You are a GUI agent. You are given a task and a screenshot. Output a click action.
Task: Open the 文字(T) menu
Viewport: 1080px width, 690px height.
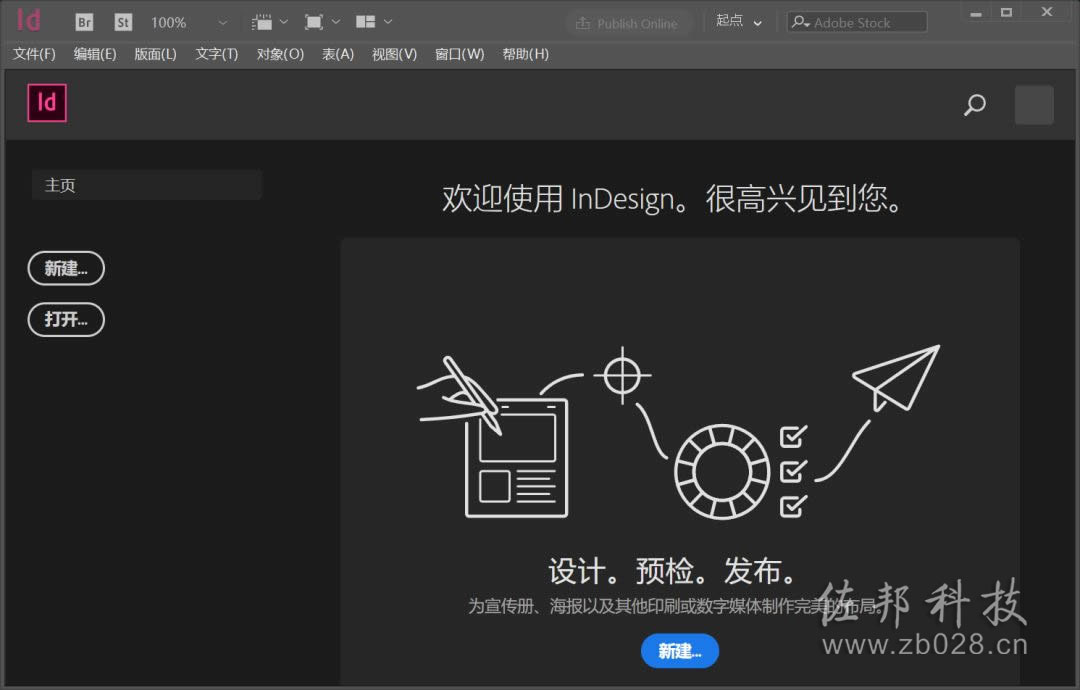click(216, 54)
